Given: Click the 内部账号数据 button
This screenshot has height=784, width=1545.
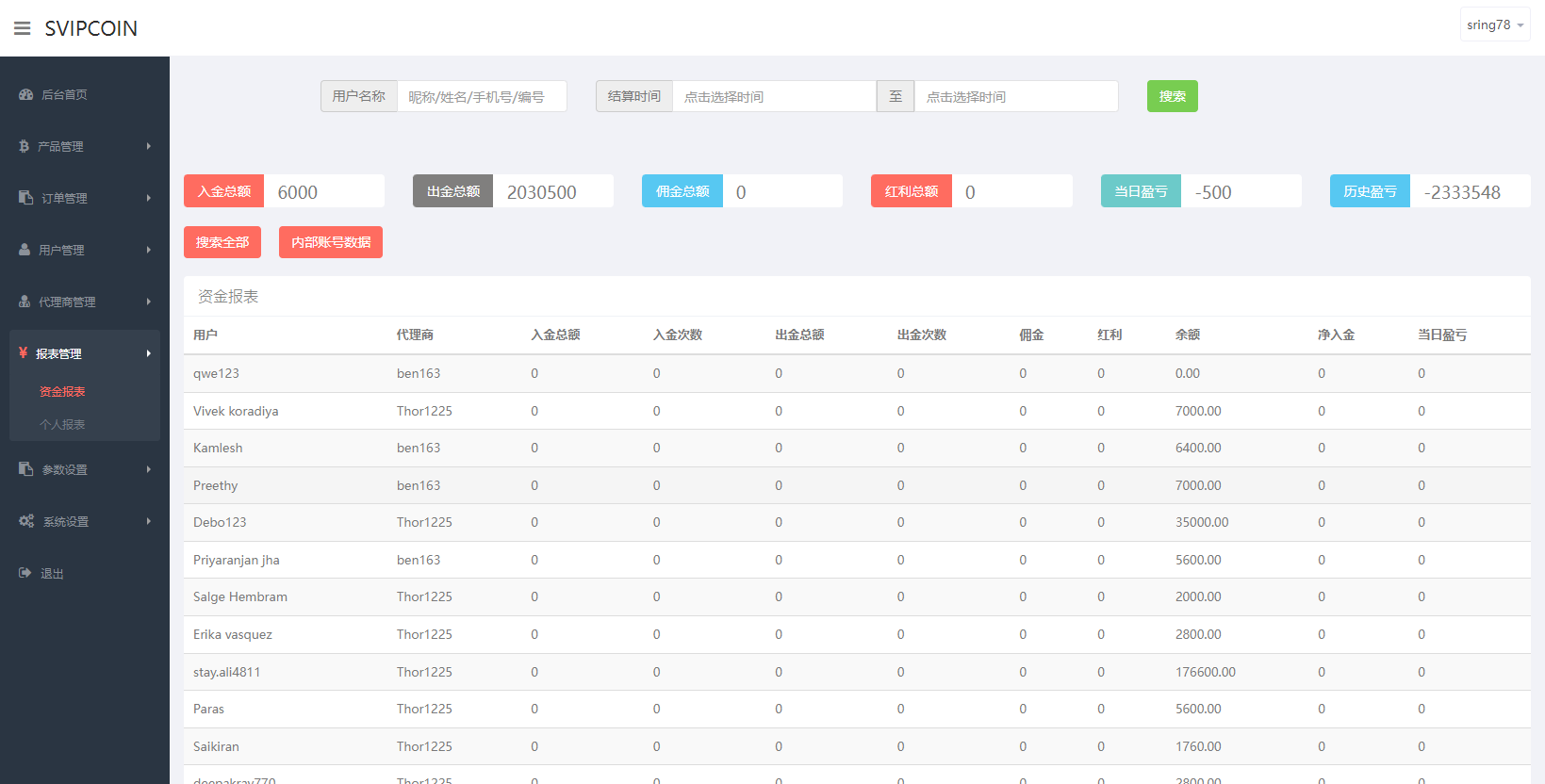Looking at the screenshot, I should (x=331, y=242).
